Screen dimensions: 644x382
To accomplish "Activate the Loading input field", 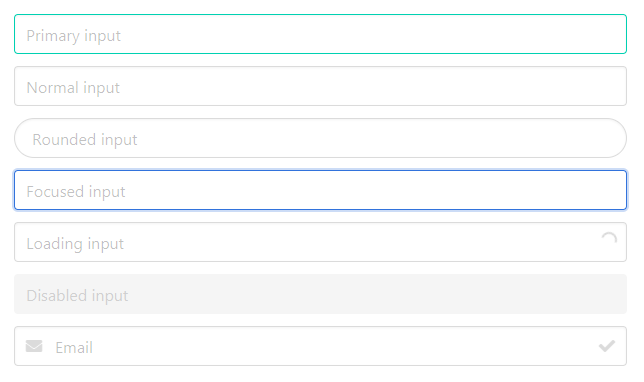I will [320, 242].
